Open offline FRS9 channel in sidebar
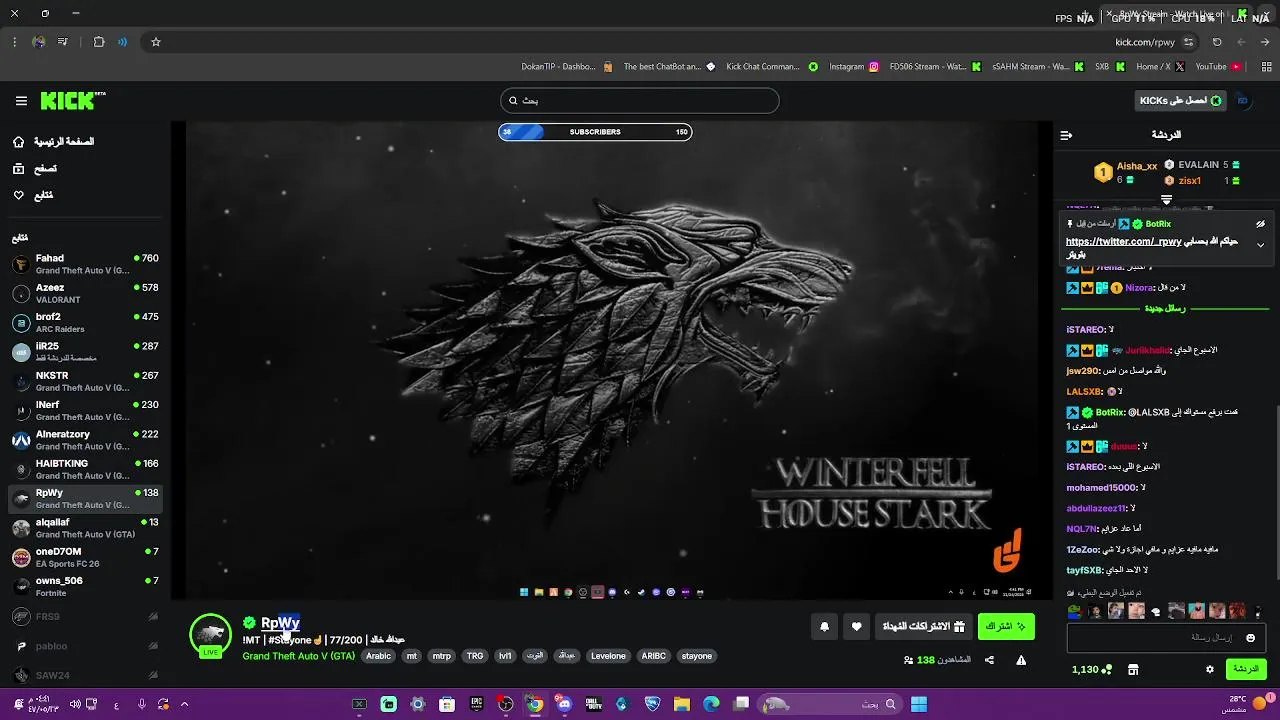1280x720 pixels. [x=85, y=617]
